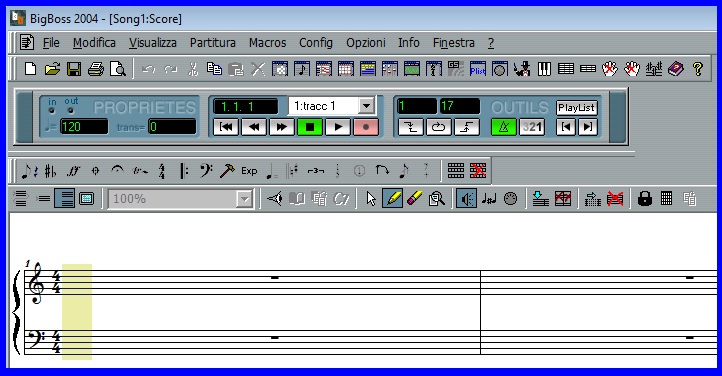
Task: Click the rewind button
Action: (254, 127)
